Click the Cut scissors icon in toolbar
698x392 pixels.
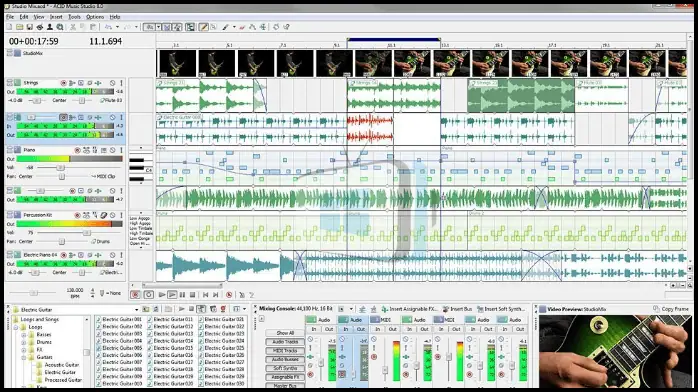73,27
